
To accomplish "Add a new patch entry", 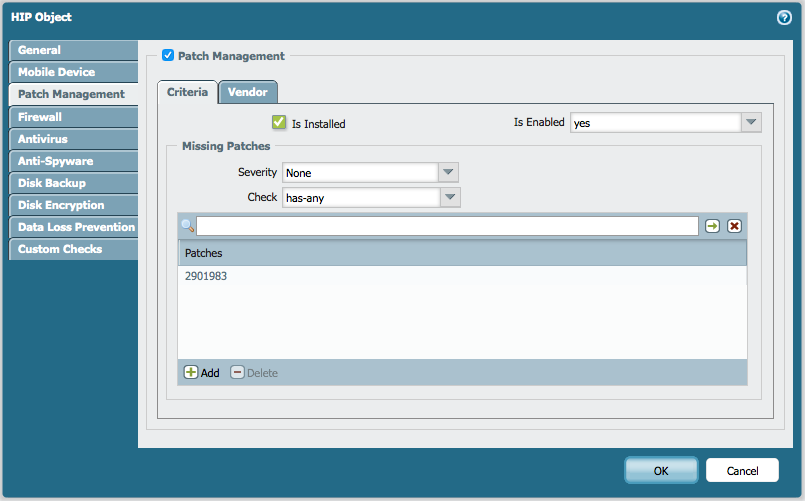I will pos(202,373).
